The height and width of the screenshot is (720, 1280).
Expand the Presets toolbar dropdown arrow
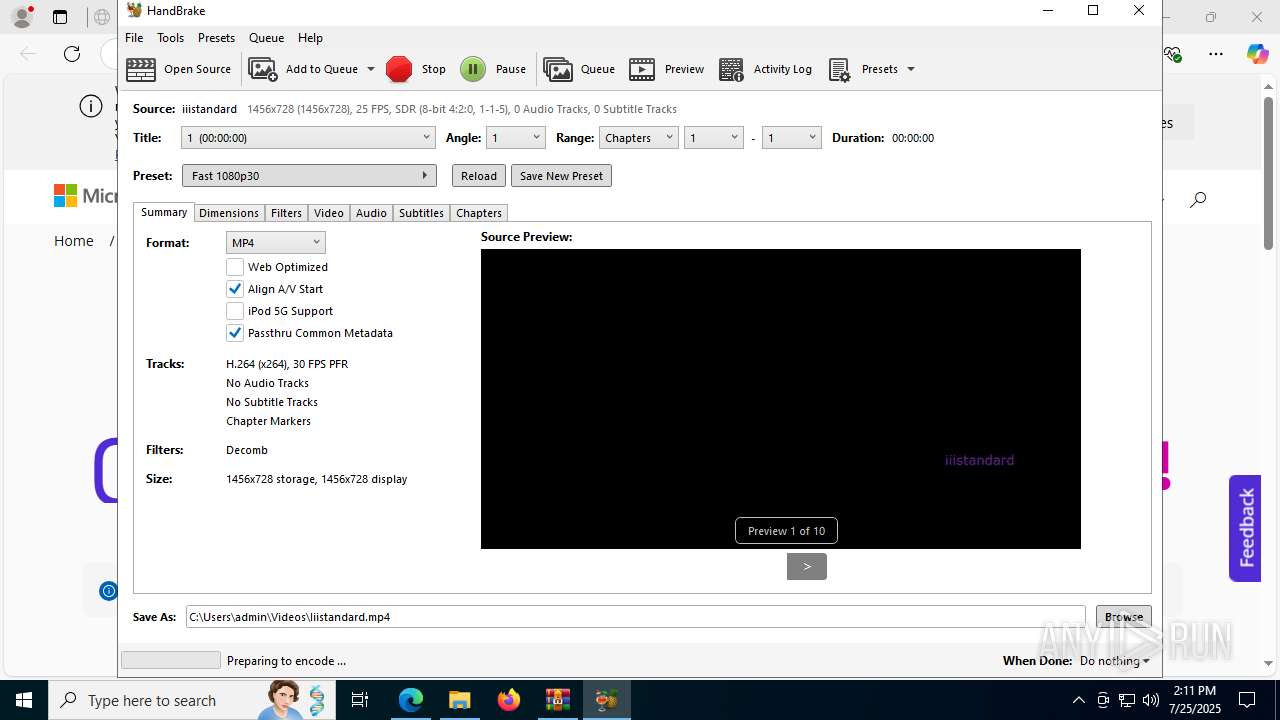click(x=910, y=69)
